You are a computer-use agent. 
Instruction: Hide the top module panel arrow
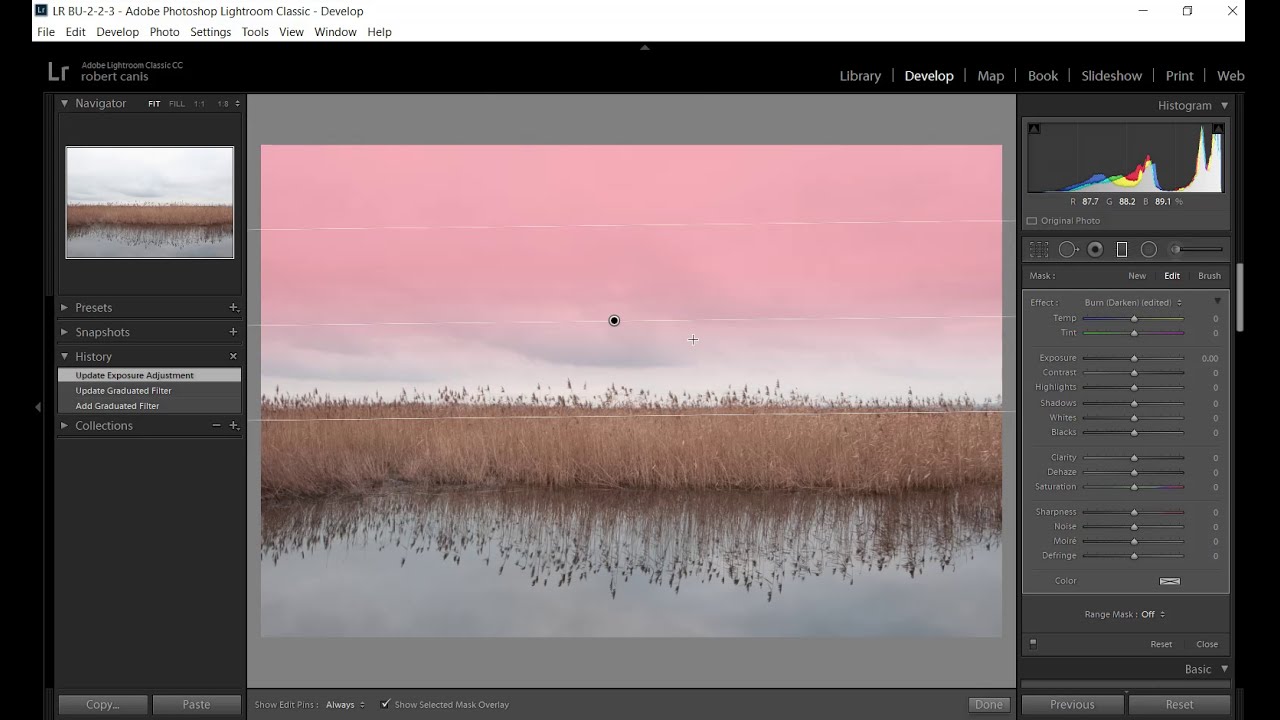[645, 47]
